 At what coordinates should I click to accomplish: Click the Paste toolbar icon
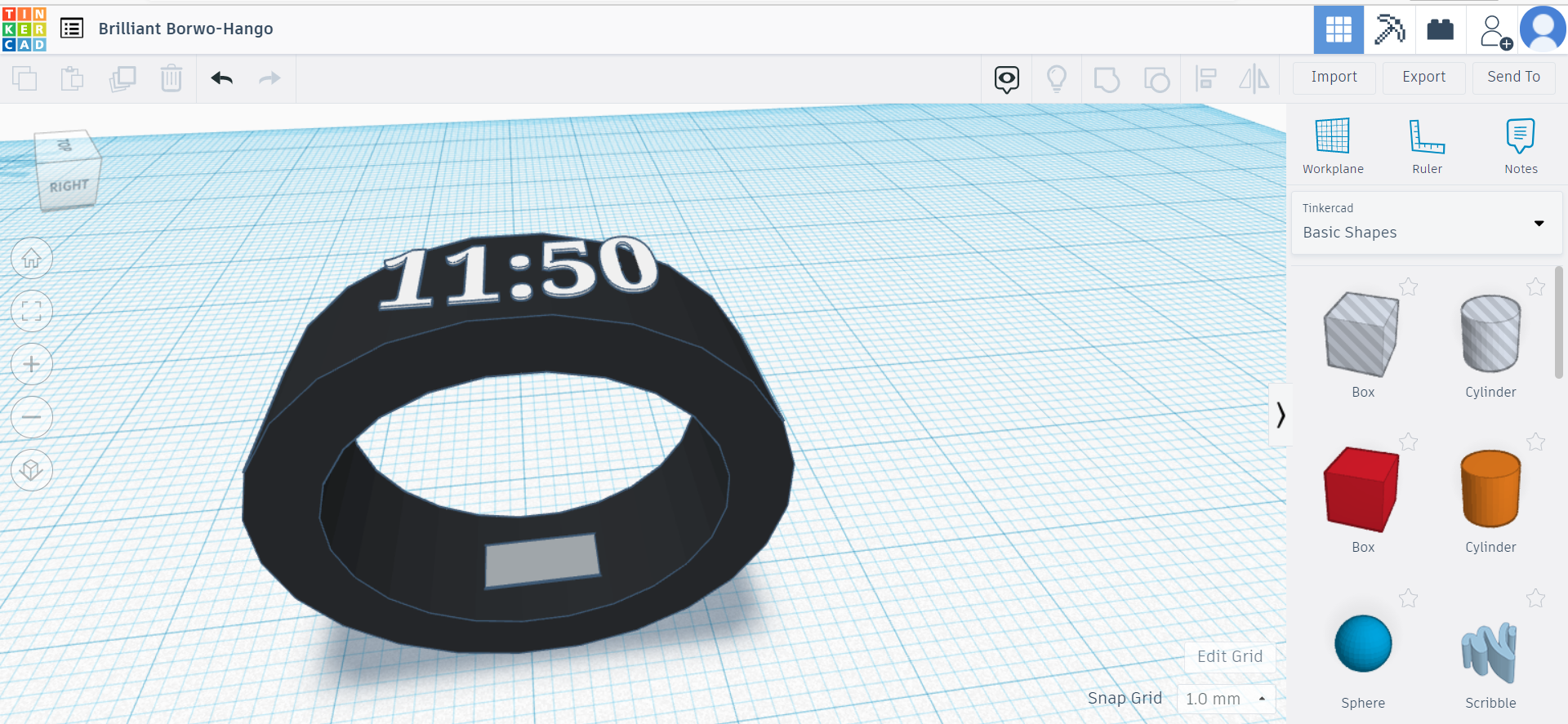coord(73,78)
